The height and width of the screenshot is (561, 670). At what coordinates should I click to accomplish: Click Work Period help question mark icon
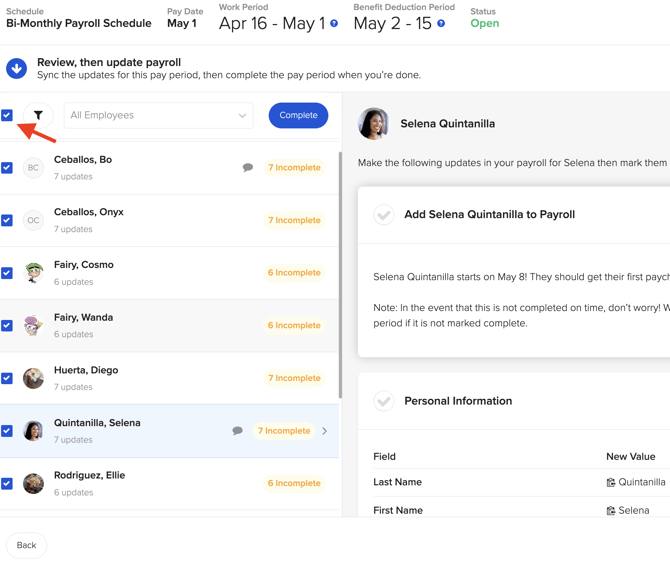coord(334,23)
